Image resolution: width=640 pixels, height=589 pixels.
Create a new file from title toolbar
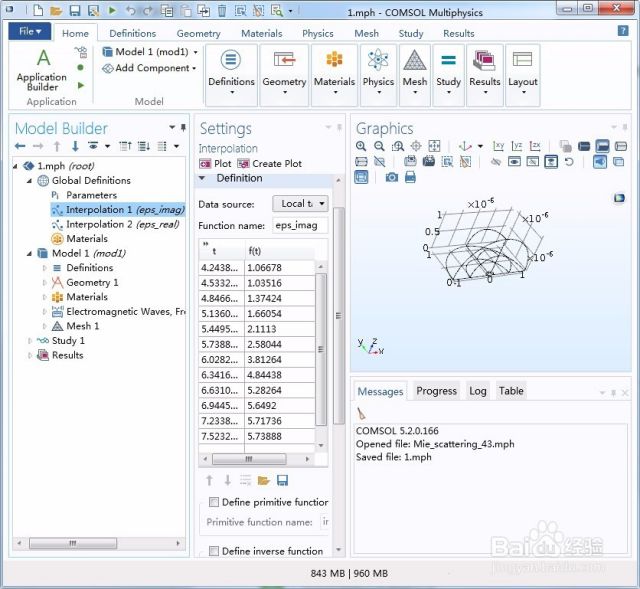tap(38, 10)
